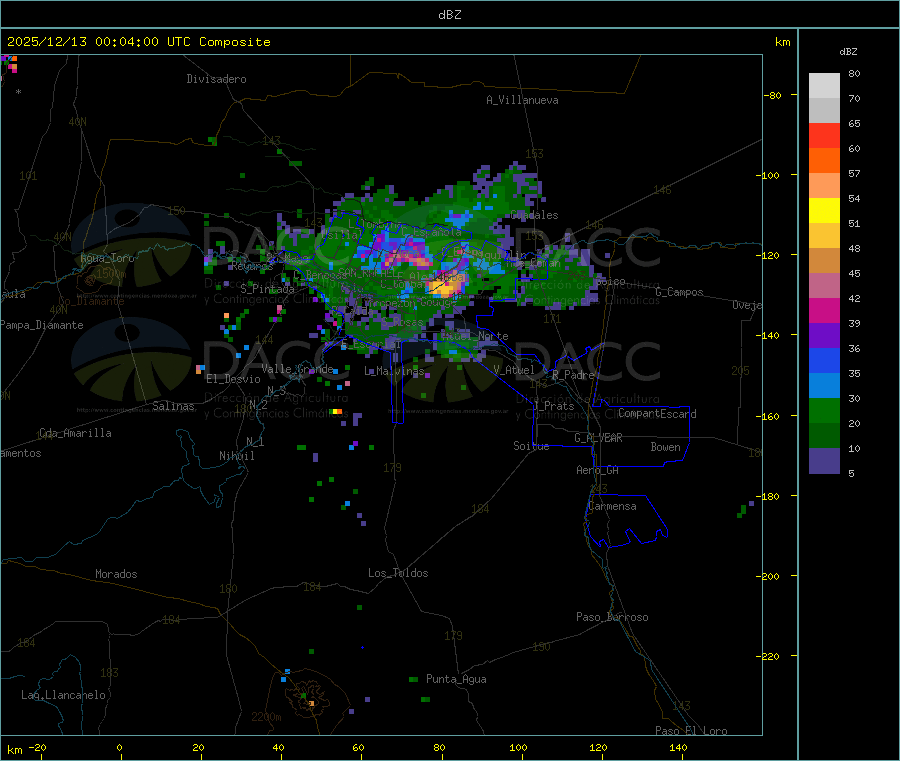Click the red 65-60 dBZ legend swatch

point(824,135)
